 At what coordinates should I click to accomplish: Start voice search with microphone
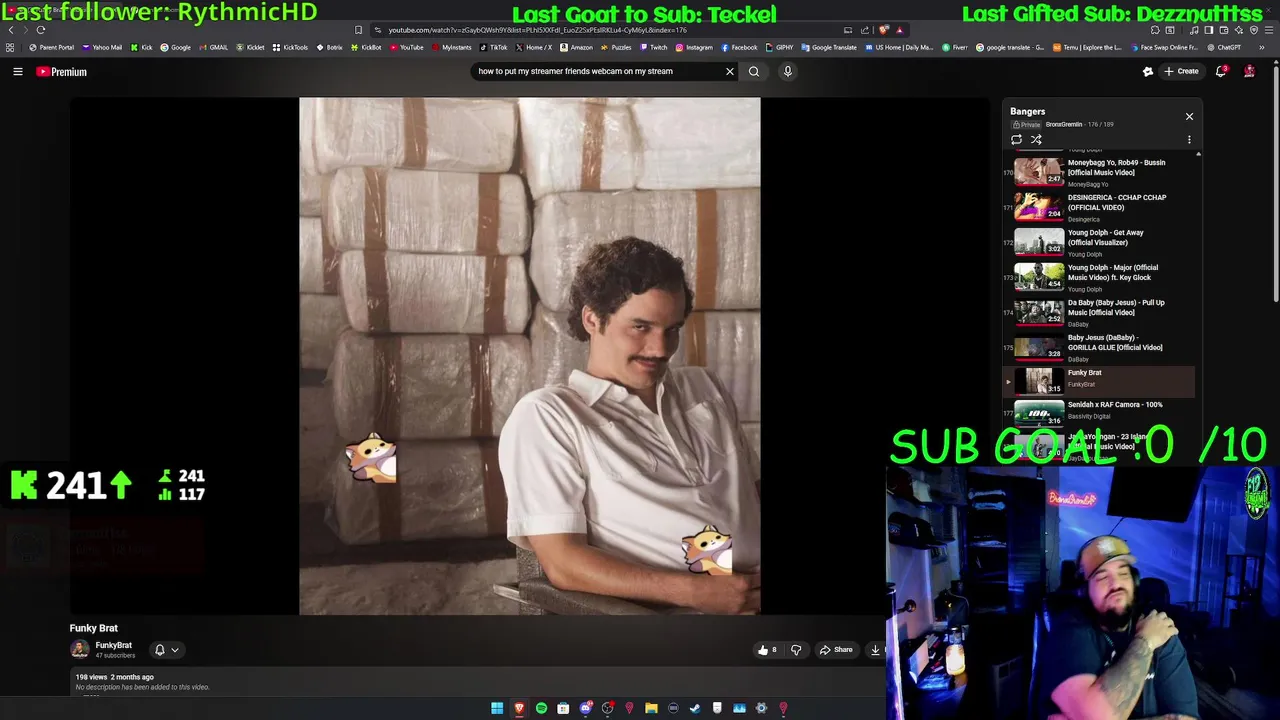click(788, 71)
